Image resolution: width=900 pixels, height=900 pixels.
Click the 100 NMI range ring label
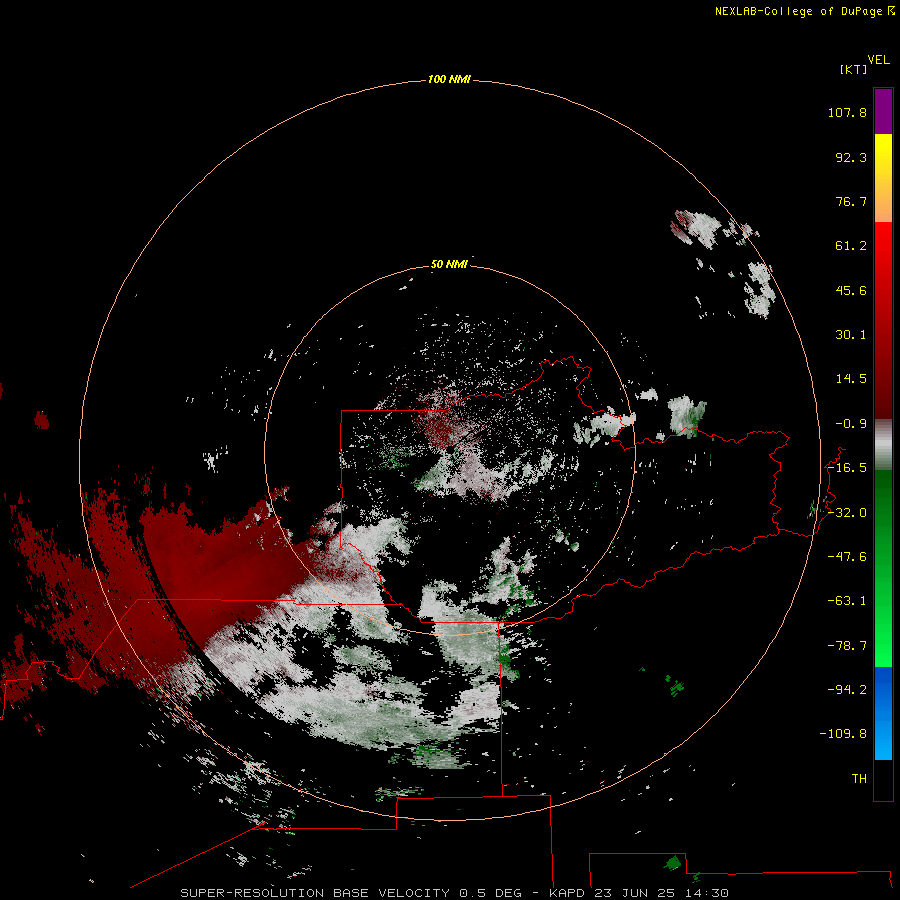(x=449, y=79)
